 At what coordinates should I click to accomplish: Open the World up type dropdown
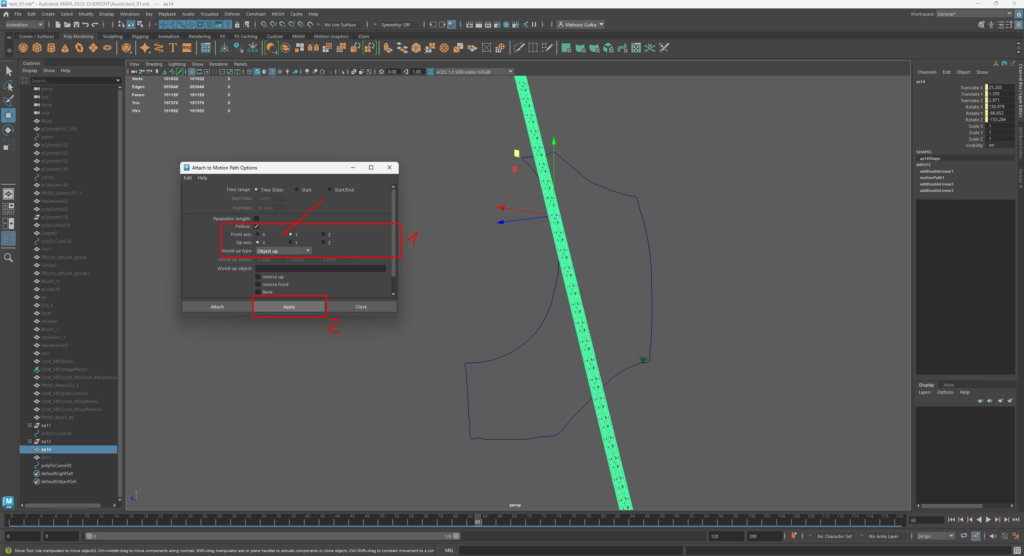283,250
